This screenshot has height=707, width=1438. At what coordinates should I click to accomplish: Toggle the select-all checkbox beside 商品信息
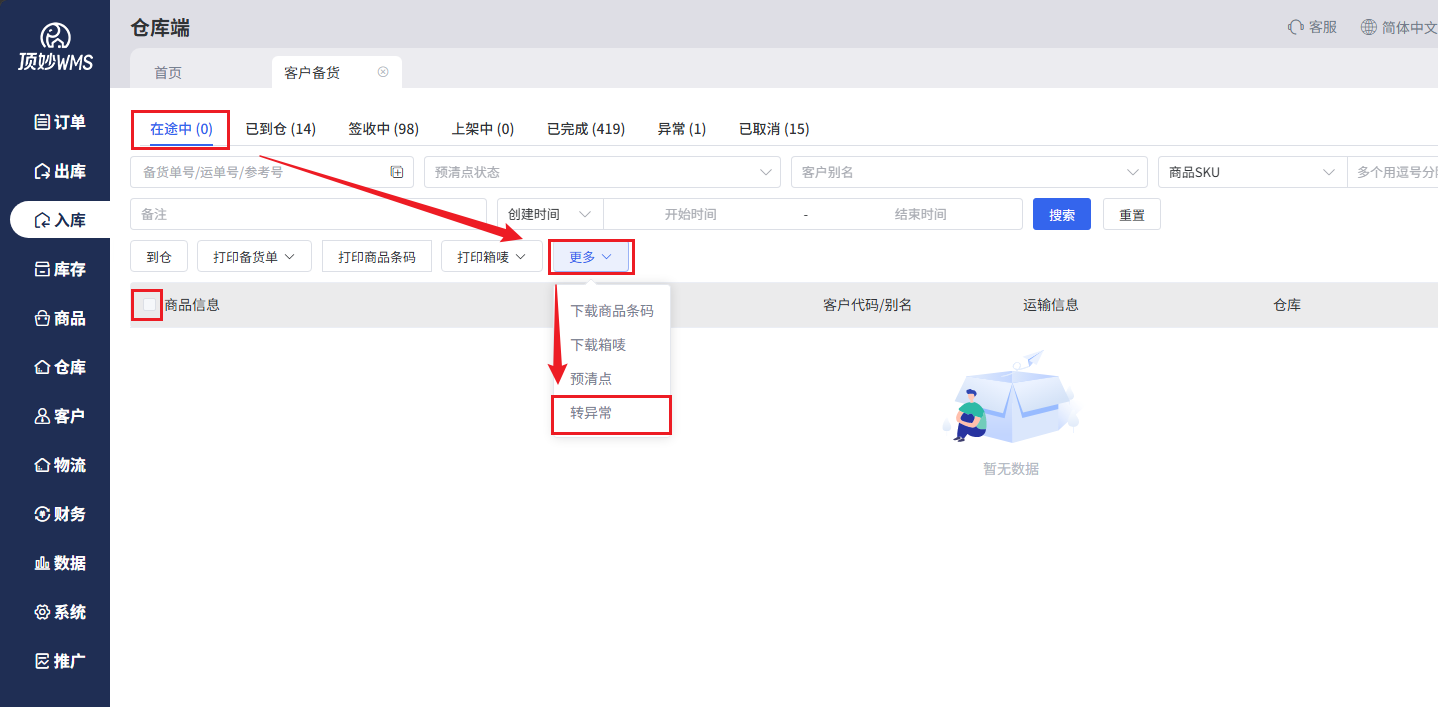149,305
